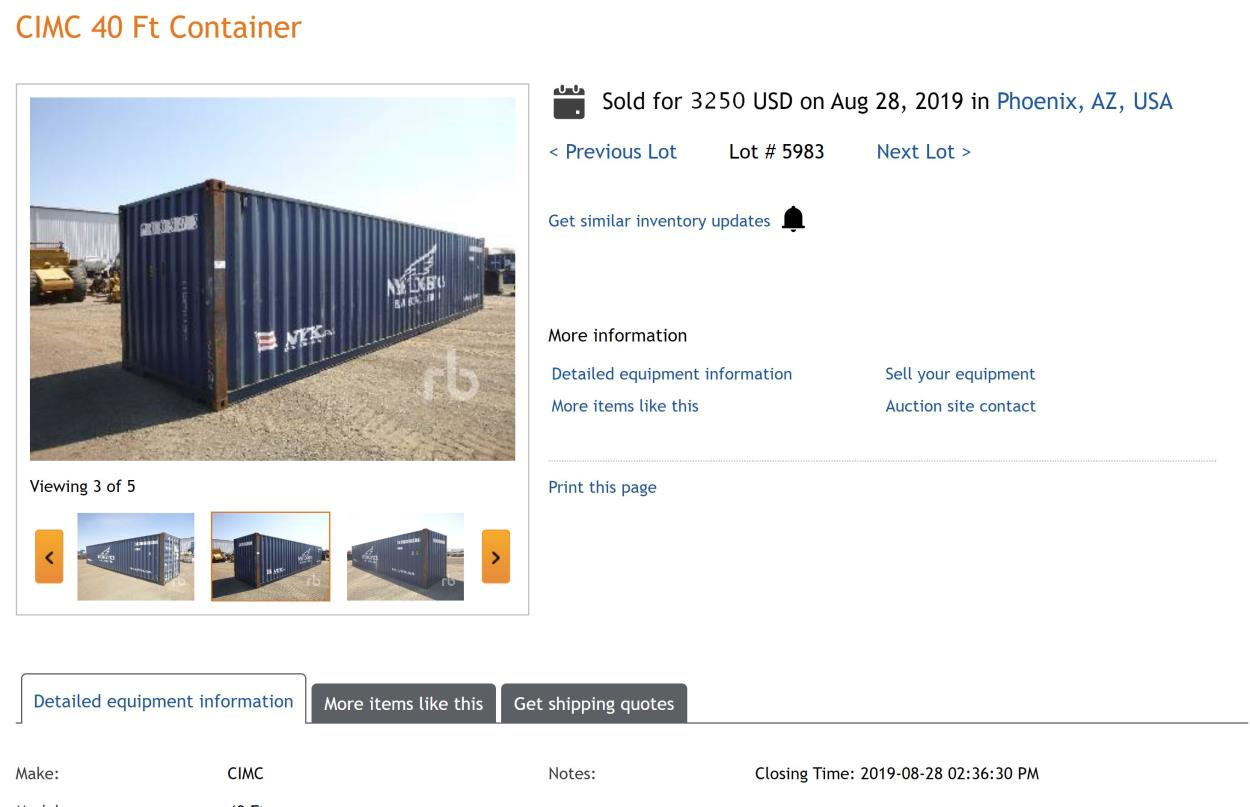Image resolution: width=1250 pixels, height=807 pixels.
Task: Select the highlighted middle container thumbnail
Action: [x=270, y=556]
